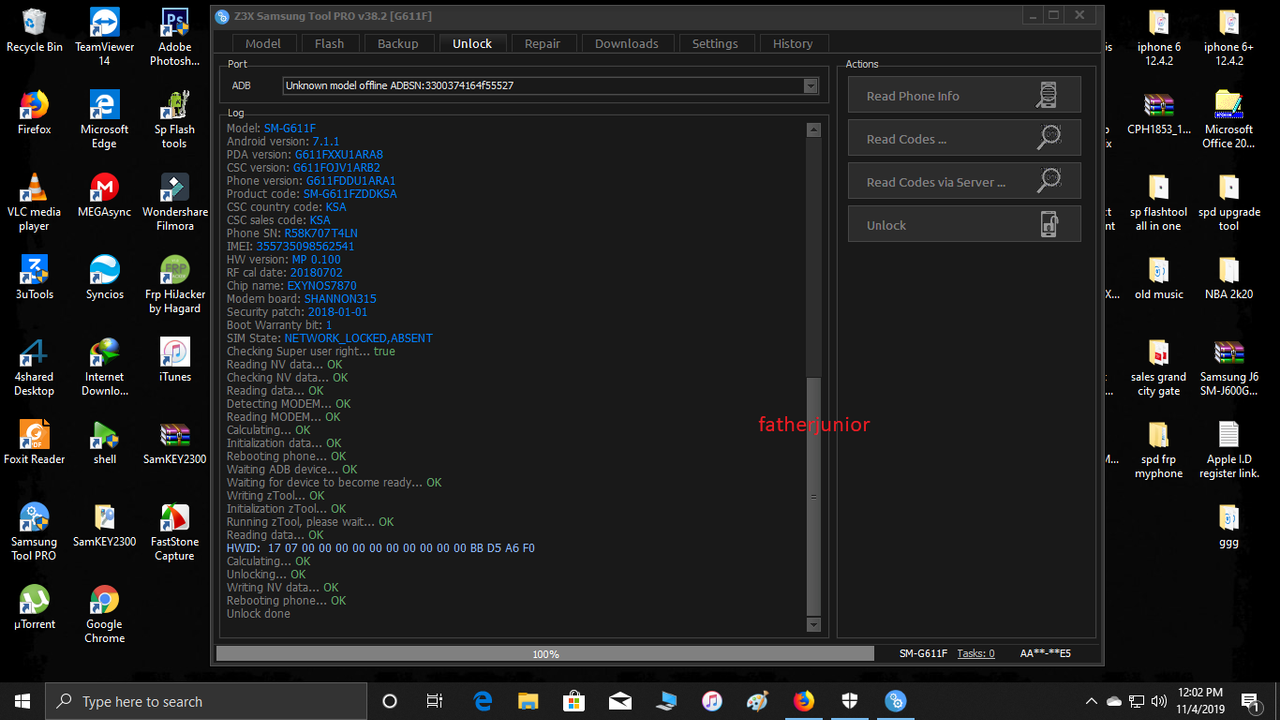Select the spd upgrade tool folder

coord(1229,203)
